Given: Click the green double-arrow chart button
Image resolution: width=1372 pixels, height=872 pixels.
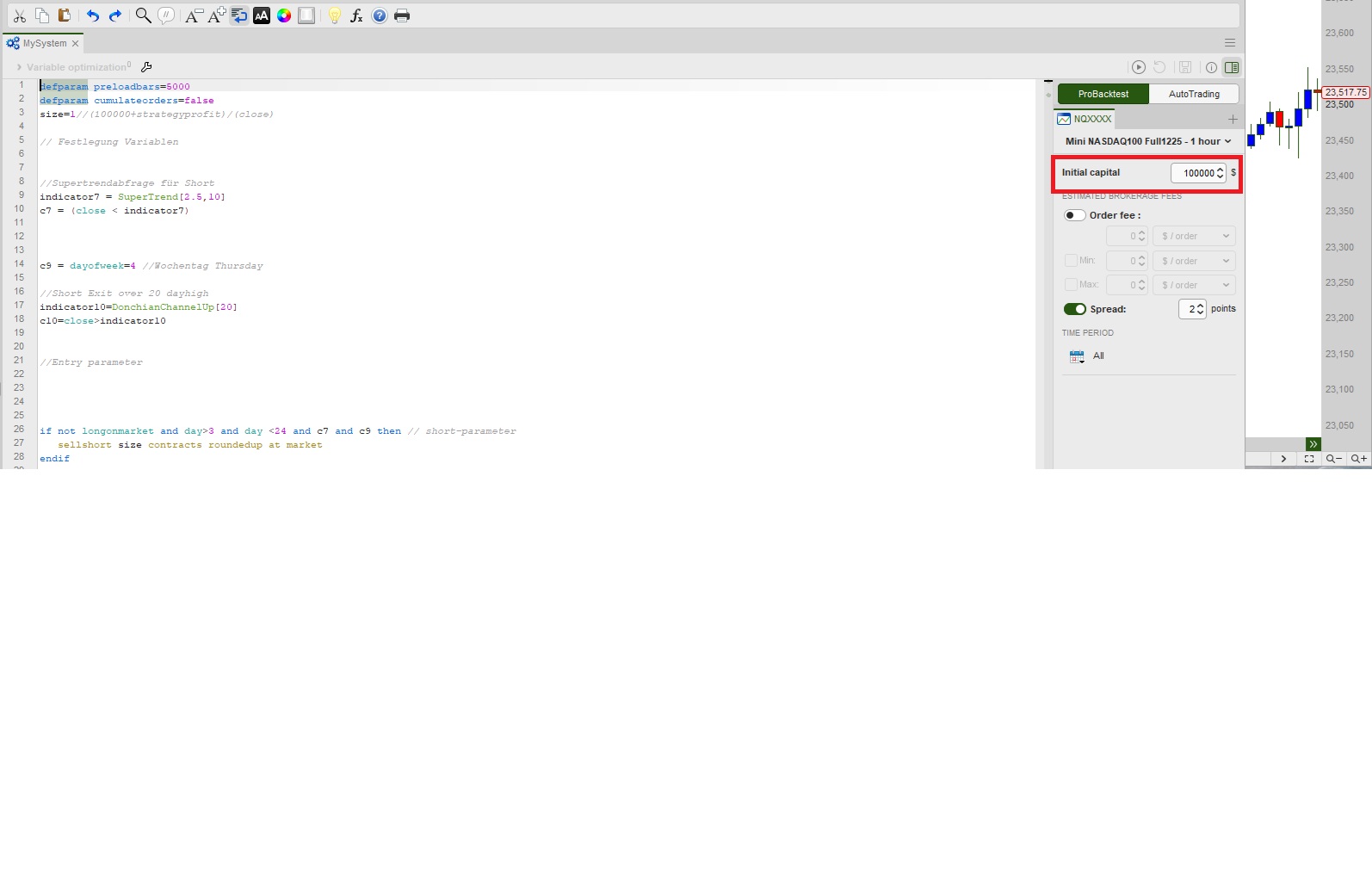Looking at the screenshot, I should (1313, 444).
